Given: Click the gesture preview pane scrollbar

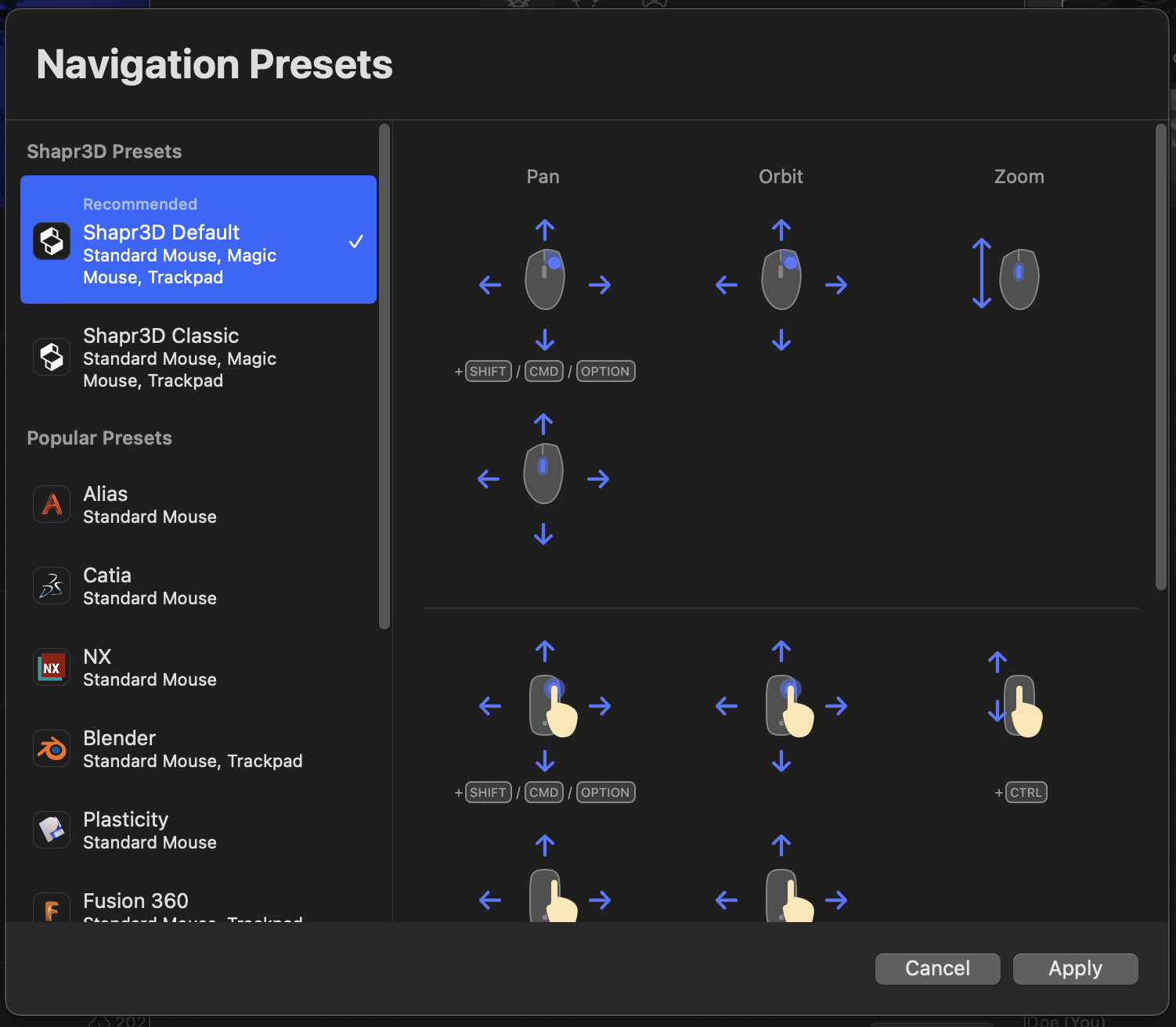Looking at the screenshot, I should (1161, 356).
